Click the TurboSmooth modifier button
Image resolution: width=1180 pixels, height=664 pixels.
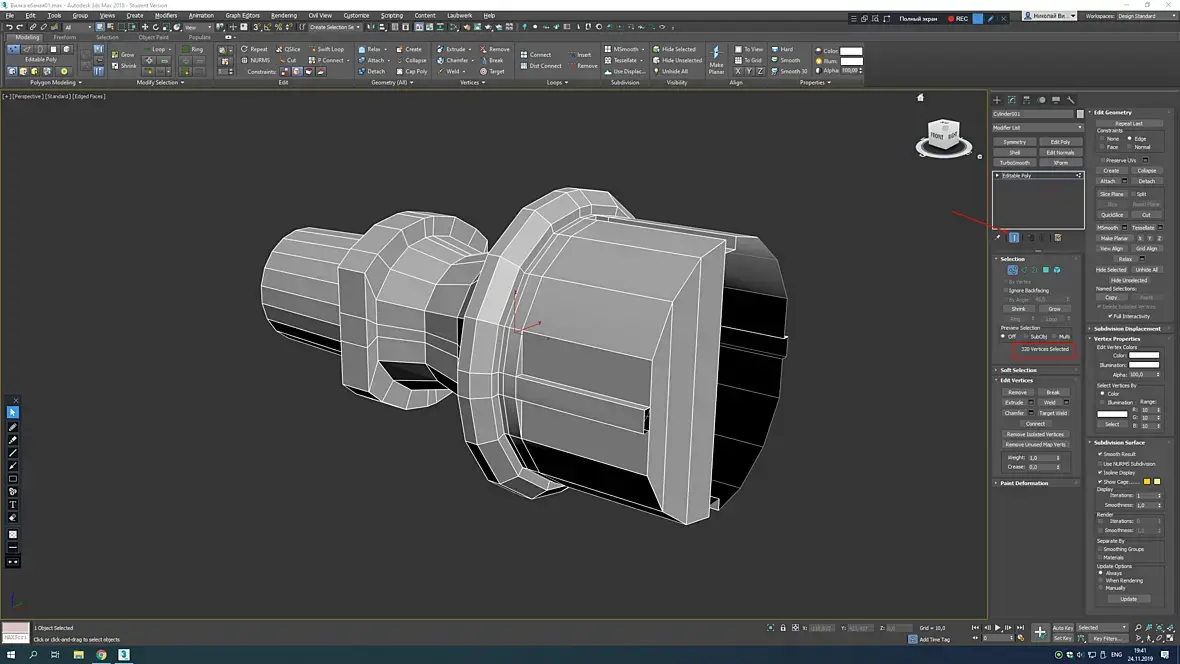point(1014,163)
